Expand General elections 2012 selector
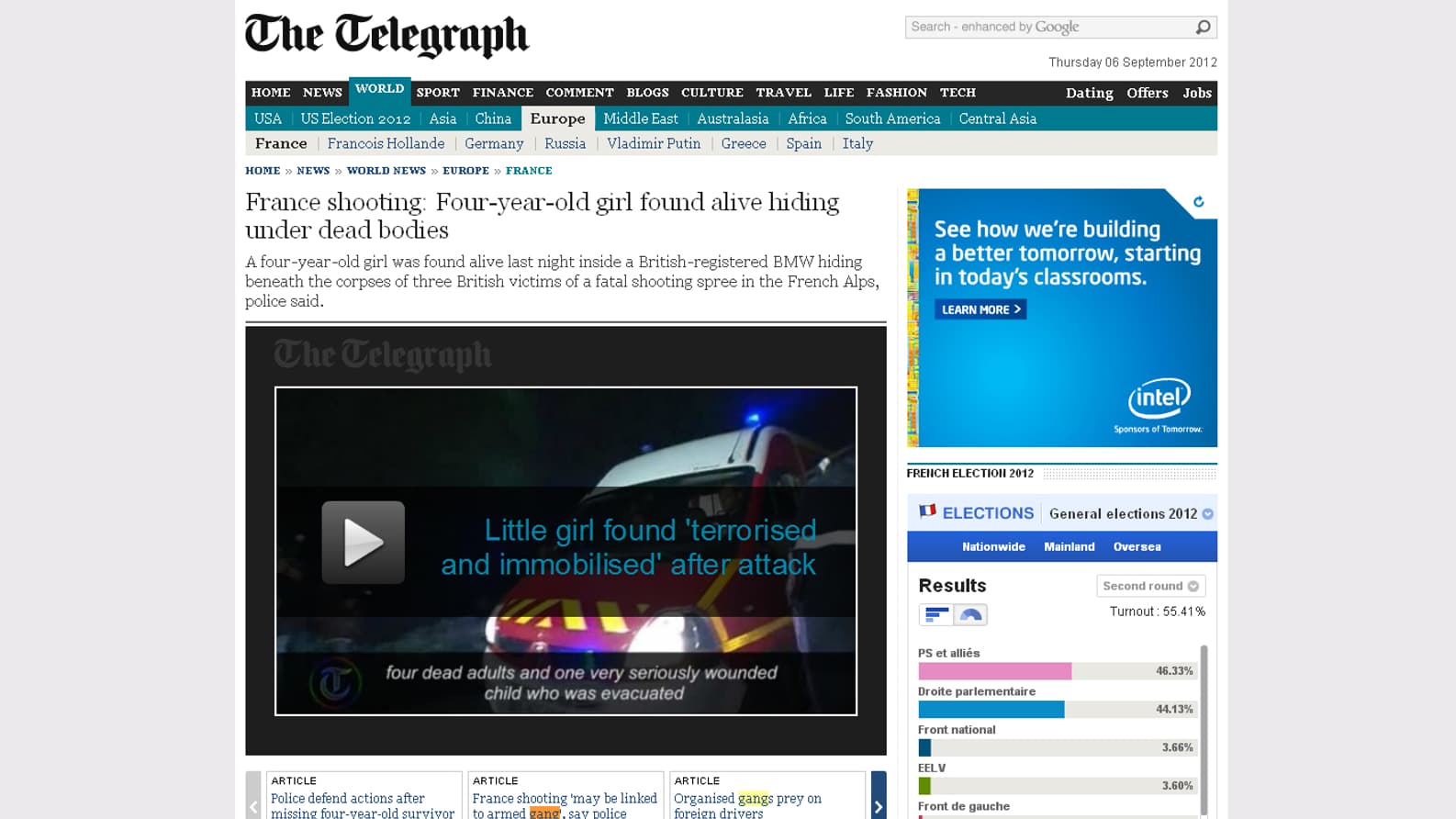The height and width of the screenshot is (819, 1456). coord(1207,514)
